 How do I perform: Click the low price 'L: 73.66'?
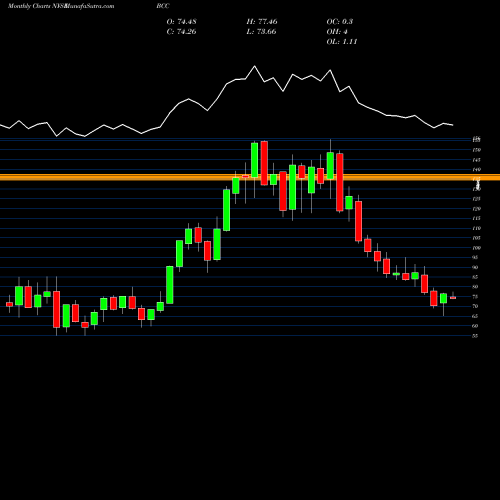pyautogui.click(x=262, y=32)
